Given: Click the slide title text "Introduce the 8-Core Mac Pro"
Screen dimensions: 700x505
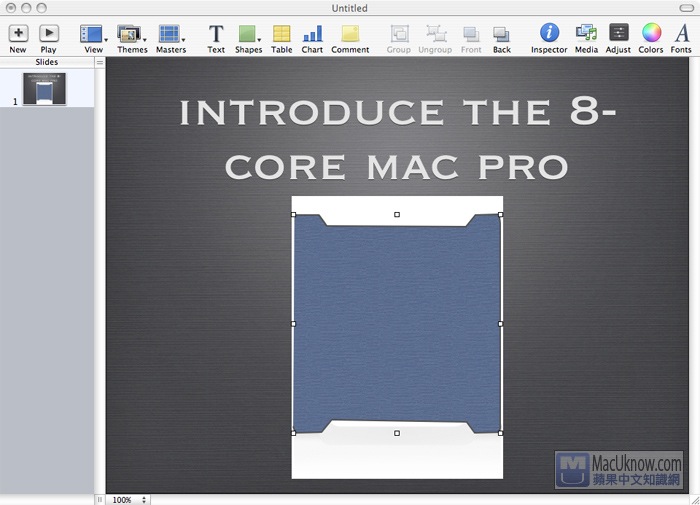Looking at the screenshot, I should click(397, 139).
